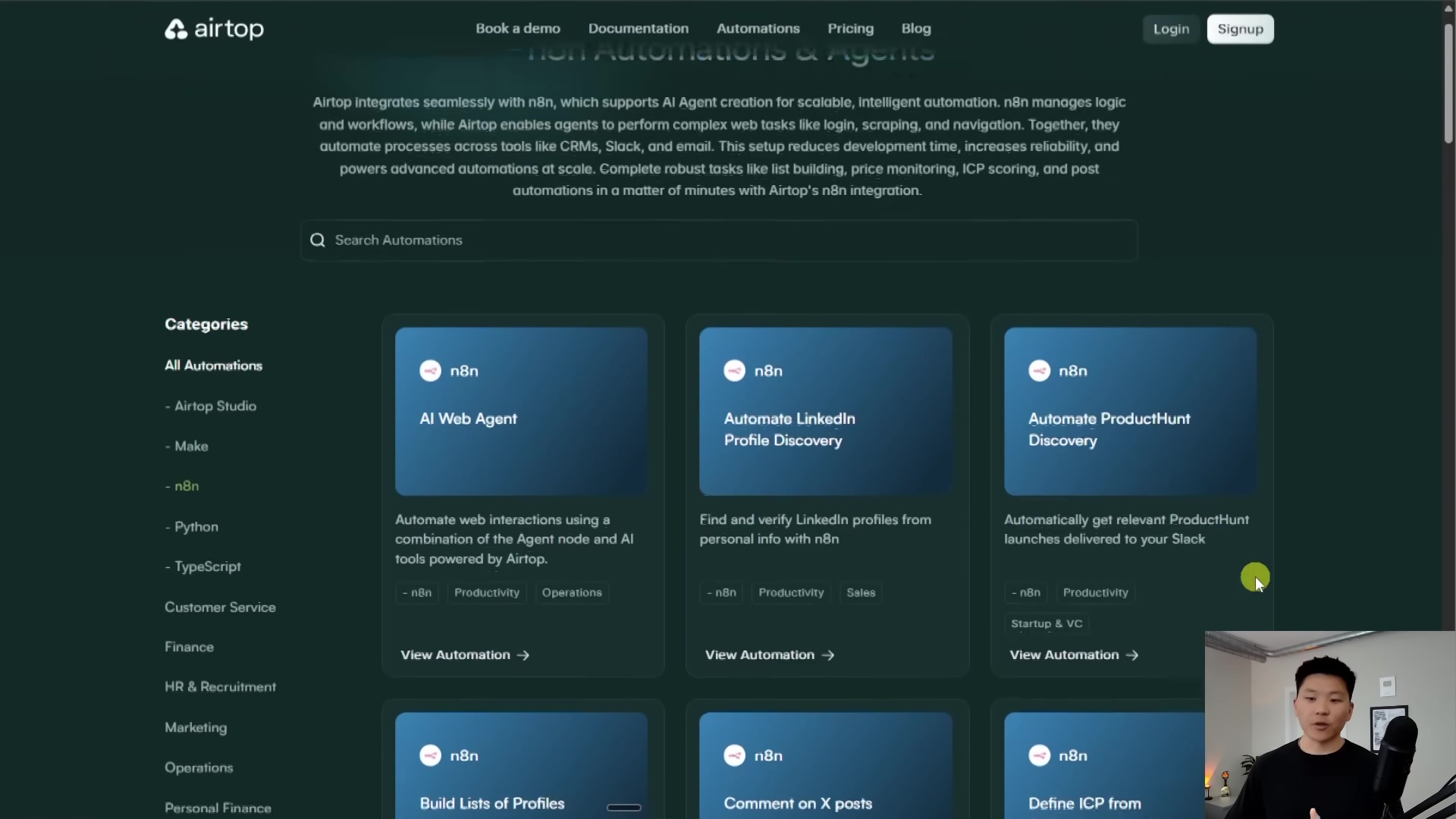Click the Login button
This screenshot has width=1456, height=819.
[x=1171, y=29]
